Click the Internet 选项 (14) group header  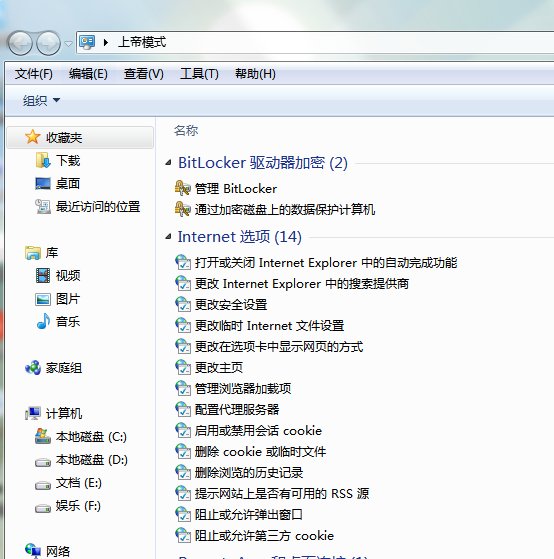tap(240, 237)
